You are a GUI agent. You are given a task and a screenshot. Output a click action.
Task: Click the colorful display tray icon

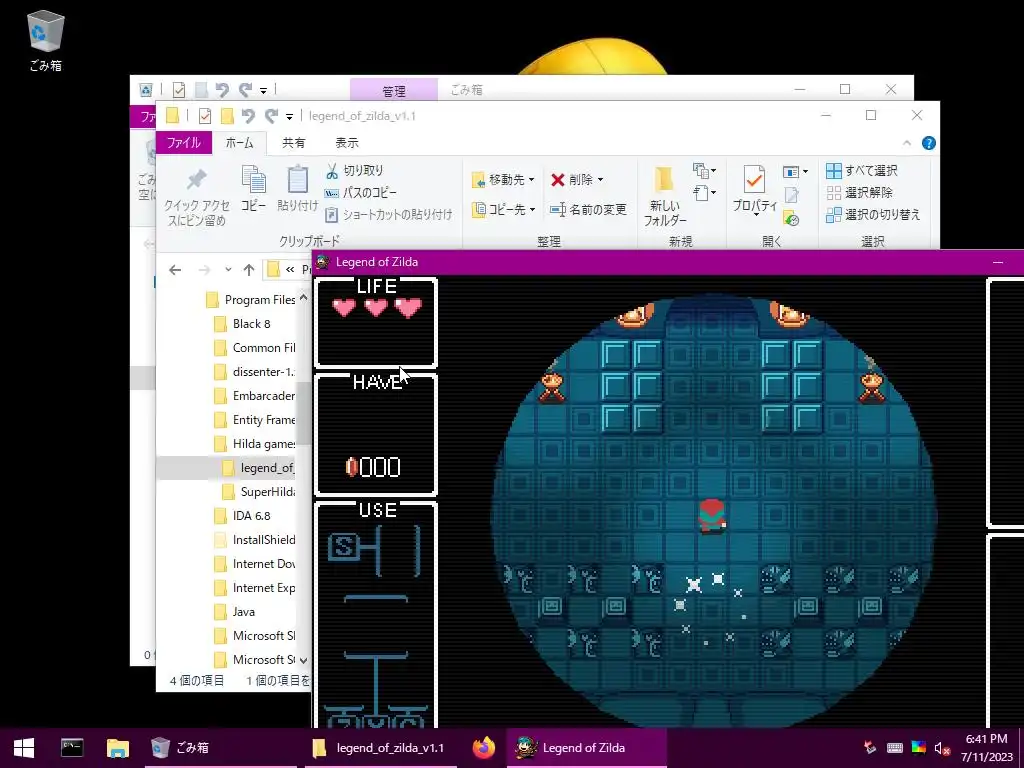click(x=918, y=748)
